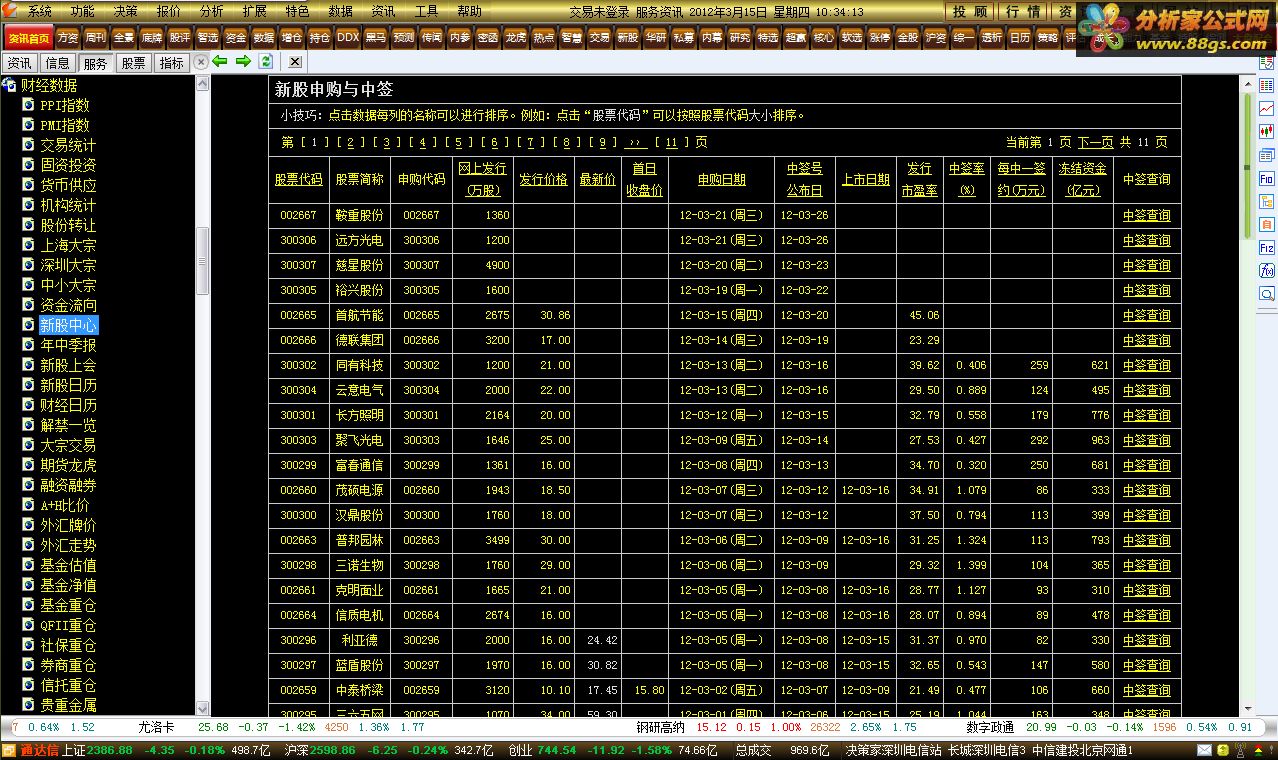Select 上海大宗 in the sidebar tree

point(68,245)
